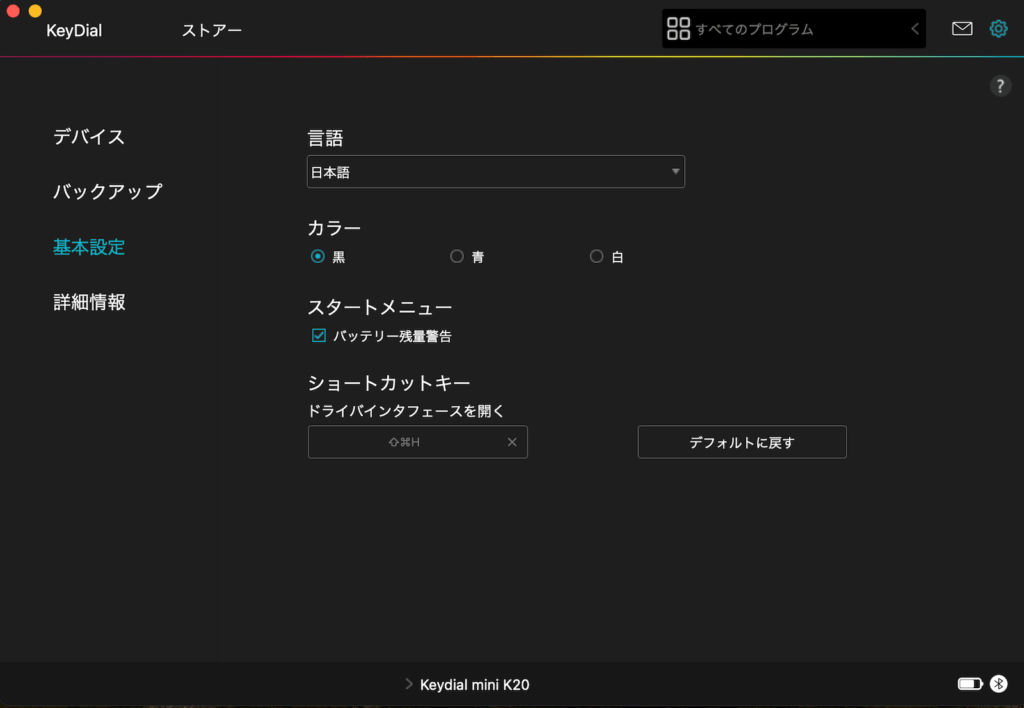
Task: Switch to the デバイス section
Action: (x=89, y=137)
